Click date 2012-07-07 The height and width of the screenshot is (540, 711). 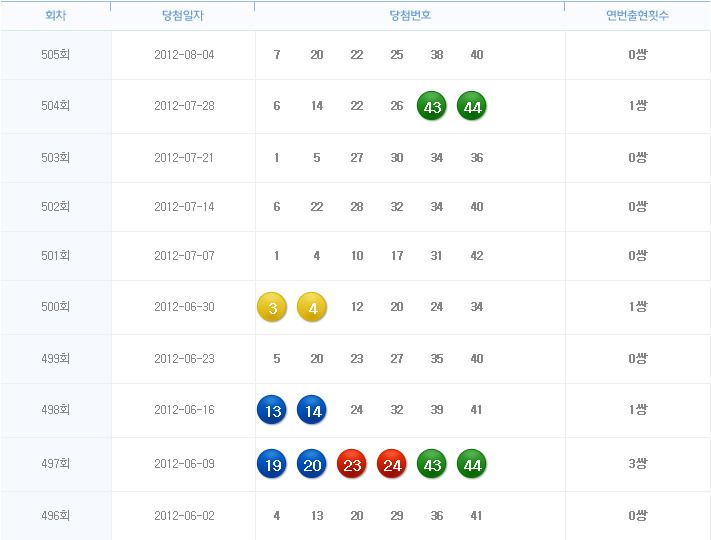(x=184, y=256)
